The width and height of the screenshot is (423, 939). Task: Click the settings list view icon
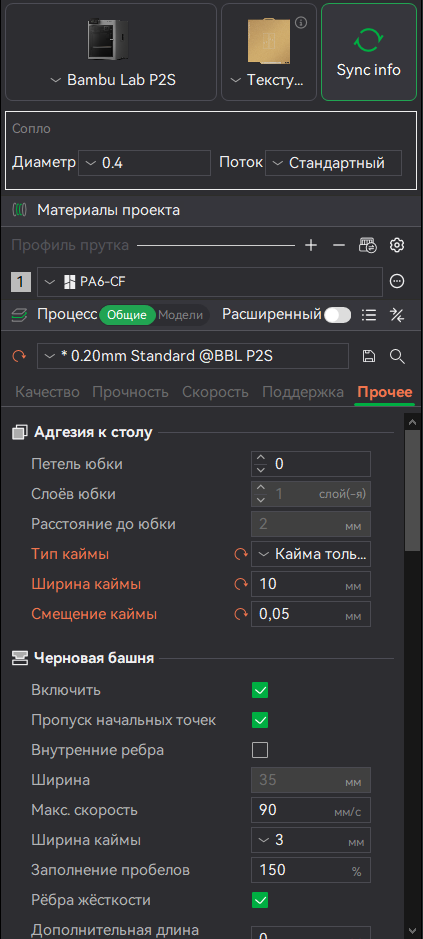(x=369, y=315)
